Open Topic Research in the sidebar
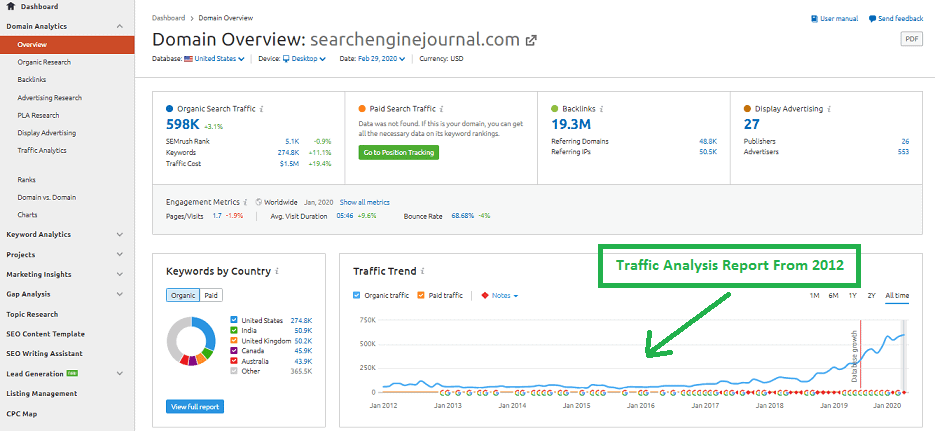 tap(32, 314)
